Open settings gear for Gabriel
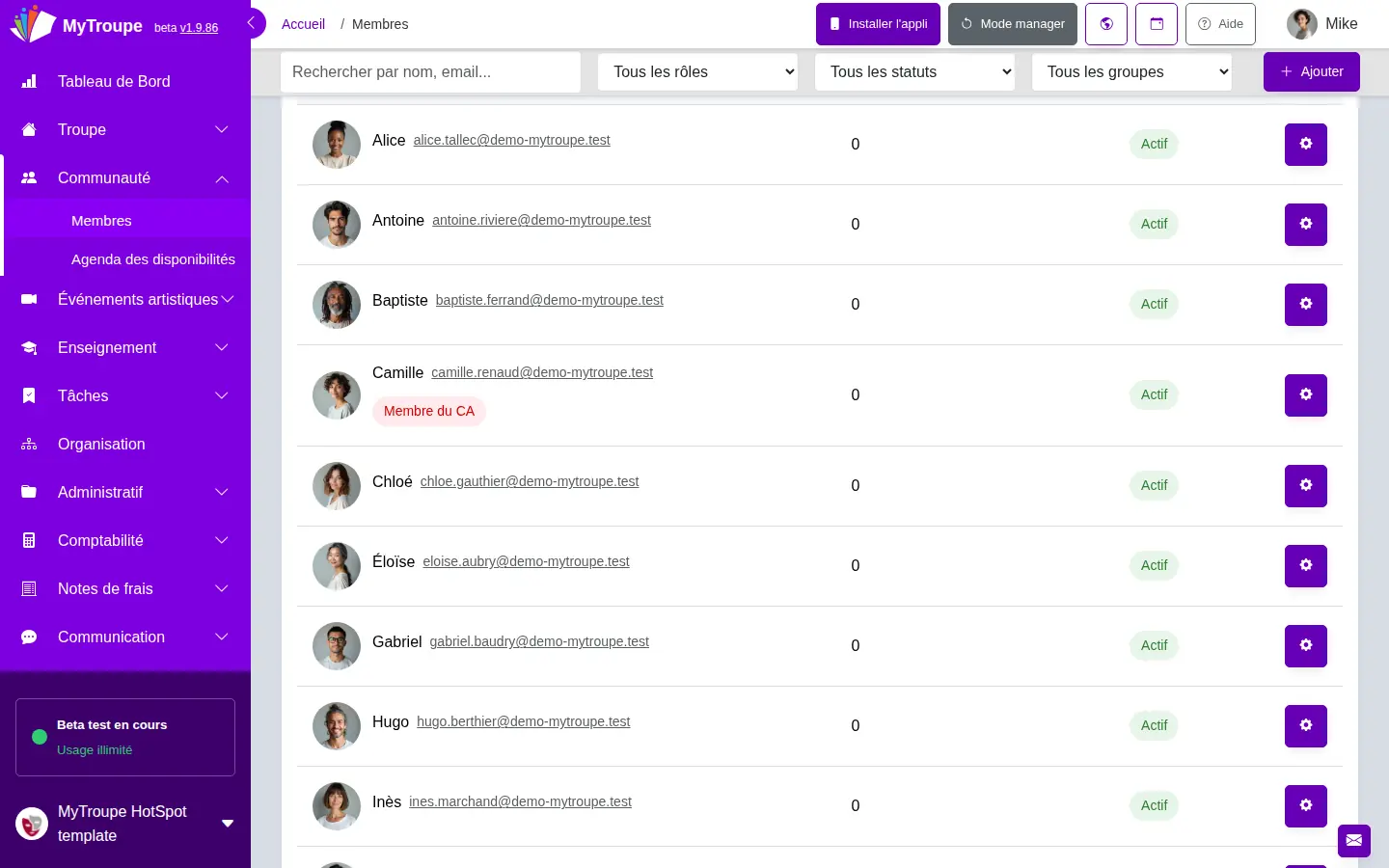 tap(1306, 646)
